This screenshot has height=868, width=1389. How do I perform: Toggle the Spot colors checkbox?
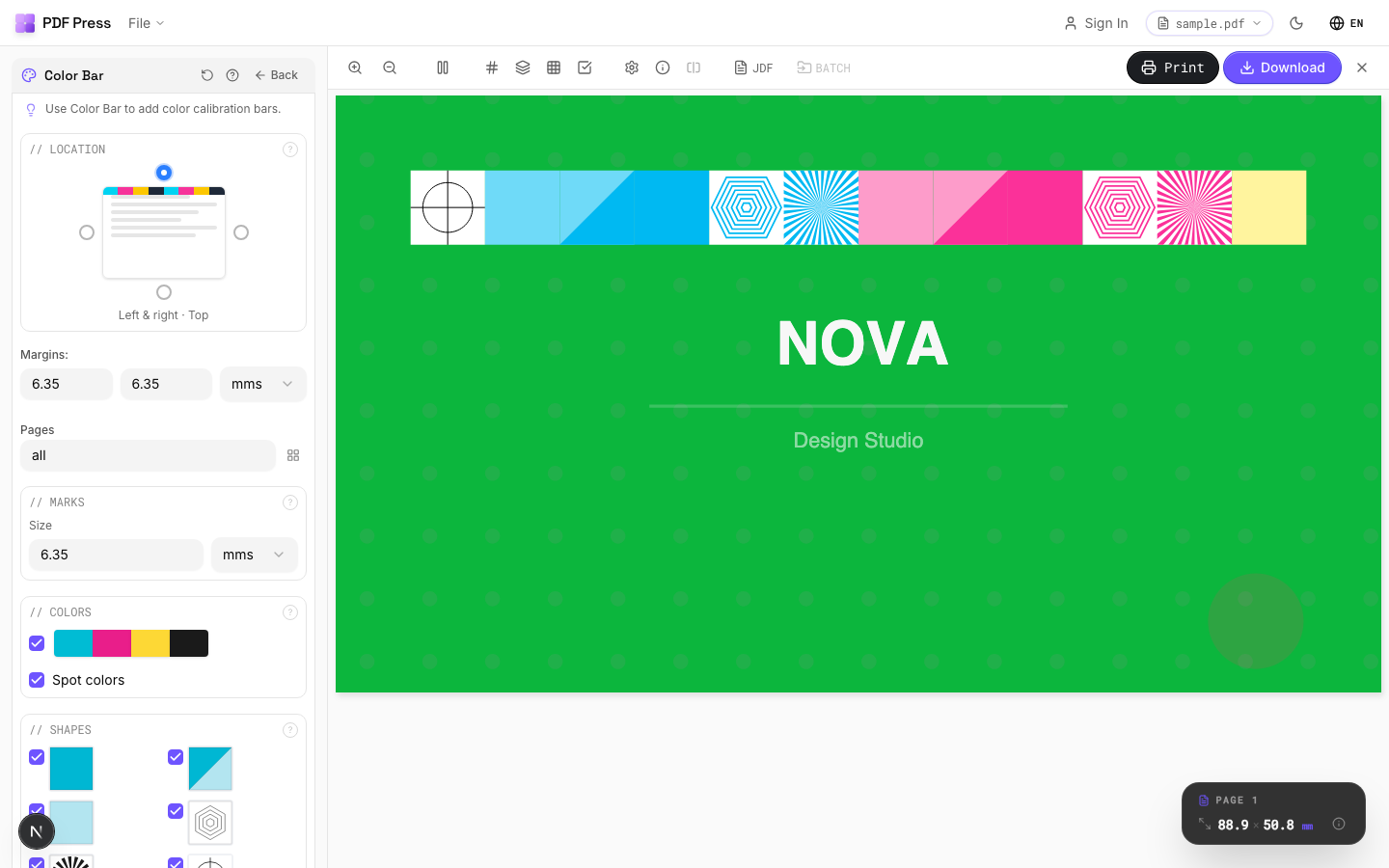pyautogui.click(x=37, y=680)
